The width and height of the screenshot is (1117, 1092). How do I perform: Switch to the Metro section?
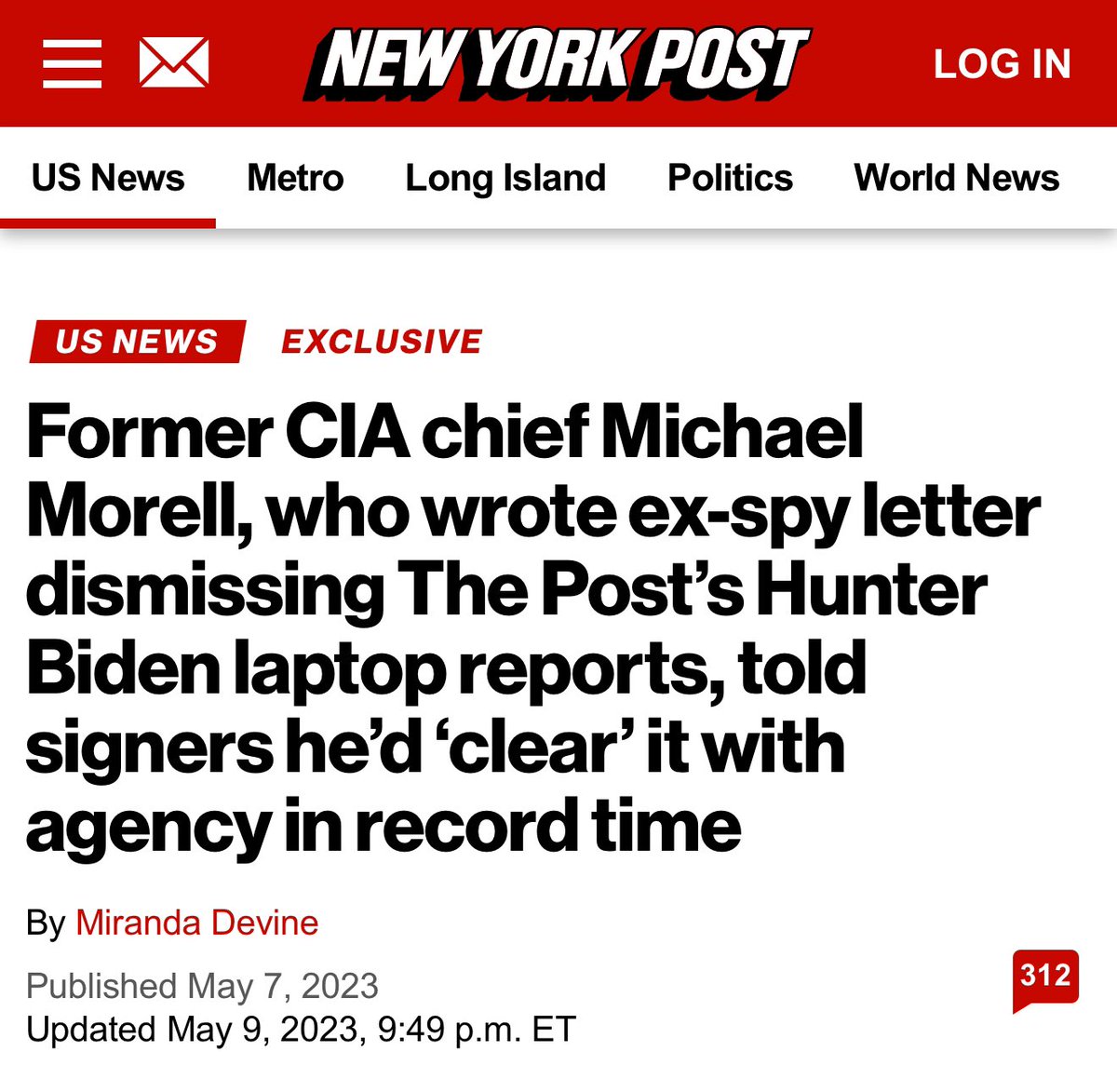[x=295, y=178]
